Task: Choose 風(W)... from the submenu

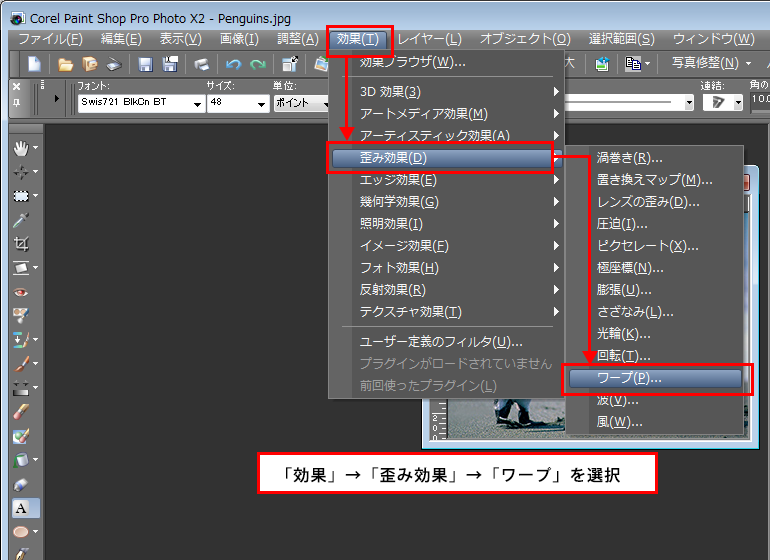Action: click(656, 422)
